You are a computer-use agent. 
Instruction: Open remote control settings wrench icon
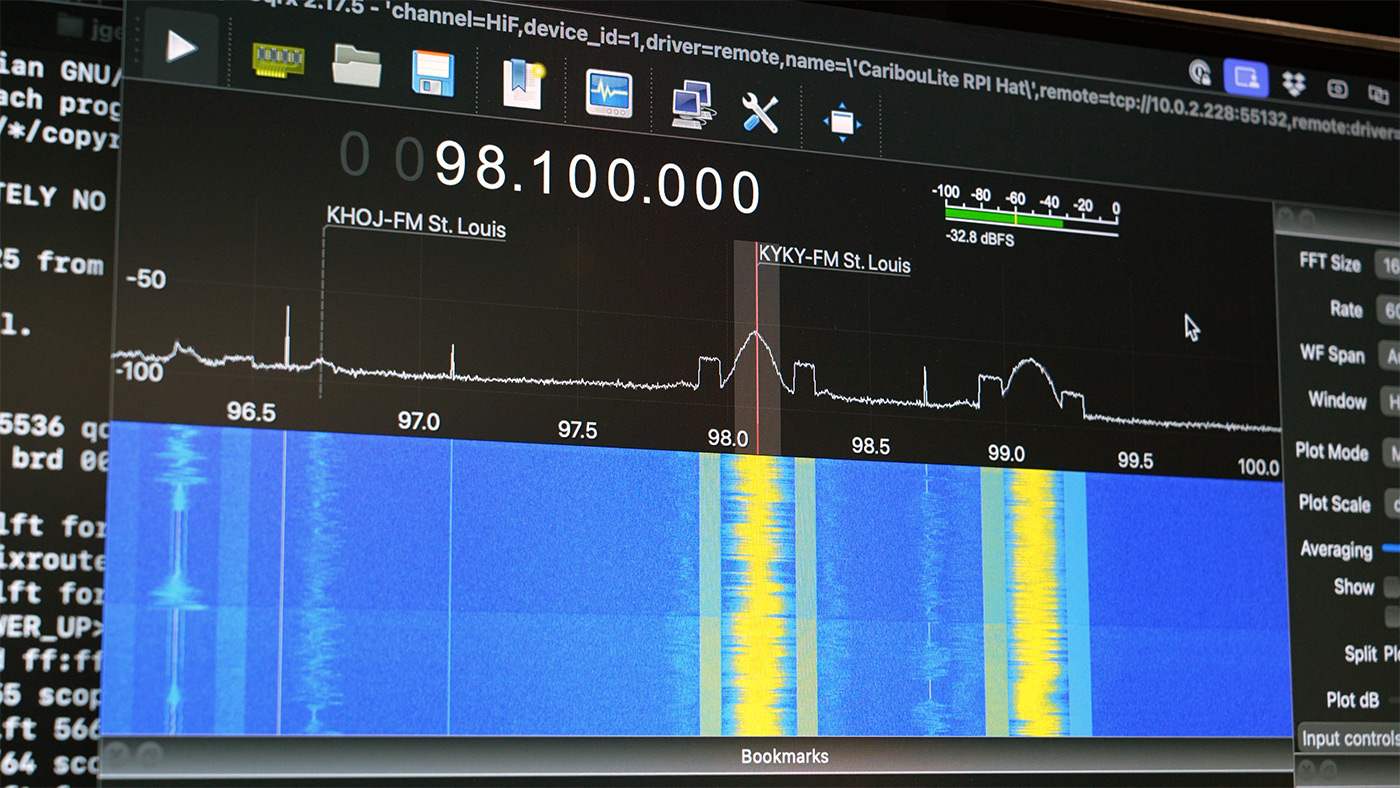pyautogui.click(x=760, y=112)
